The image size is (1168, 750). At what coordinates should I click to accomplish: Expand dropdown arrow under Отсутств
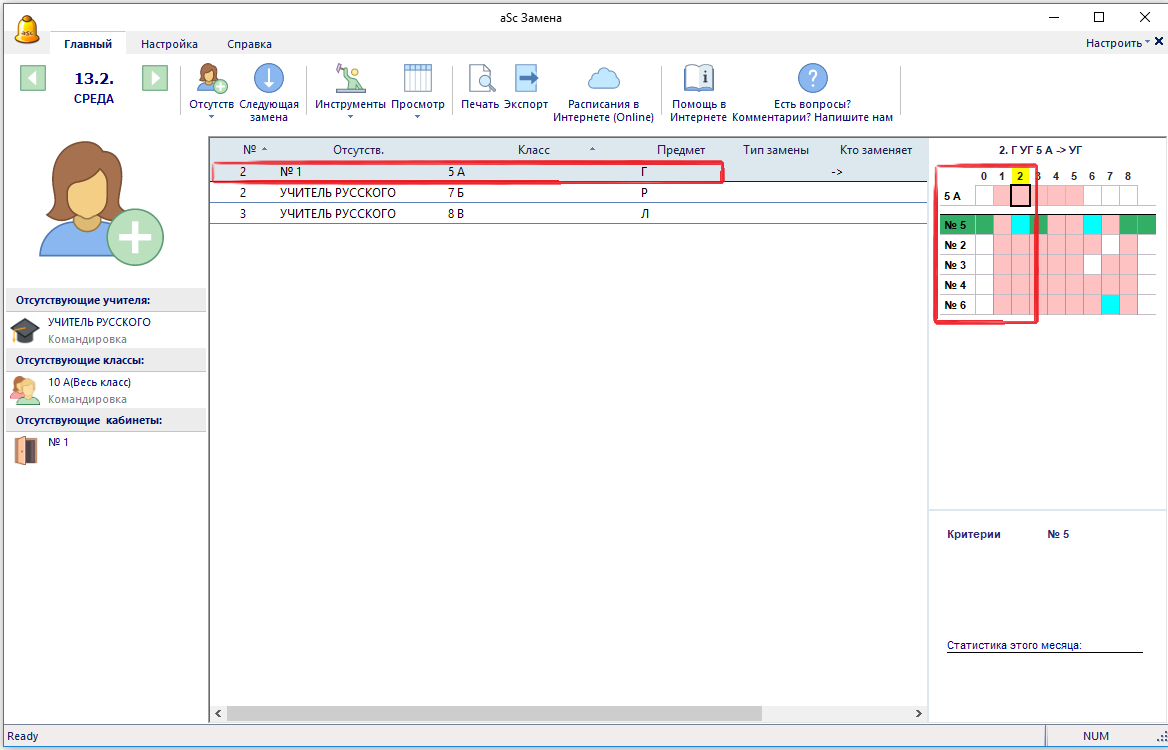pyautogui.click(x=211, y=117)
